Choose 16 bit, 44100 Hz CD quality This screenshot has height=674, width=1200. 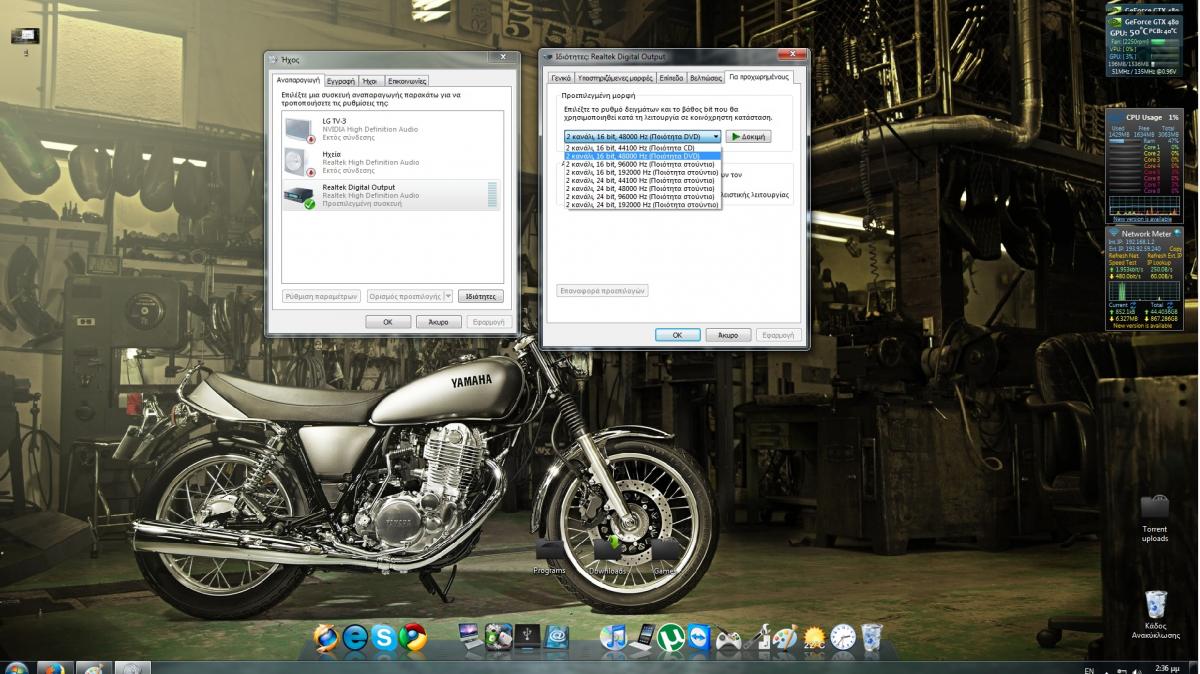tap(644, 148)
